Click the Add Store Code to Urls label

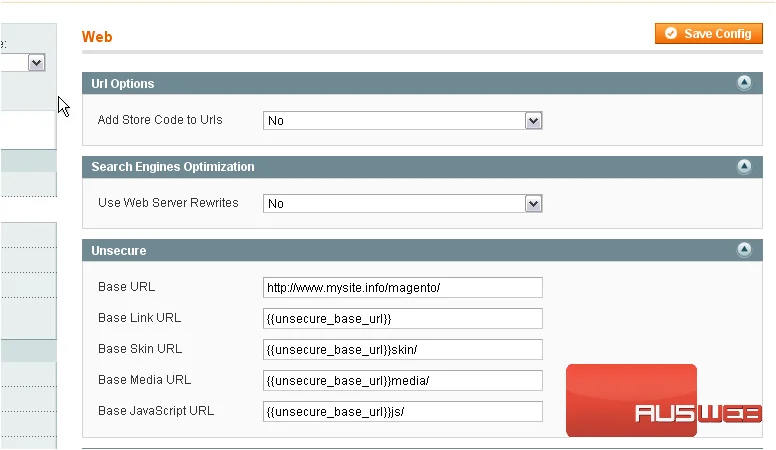160,120
